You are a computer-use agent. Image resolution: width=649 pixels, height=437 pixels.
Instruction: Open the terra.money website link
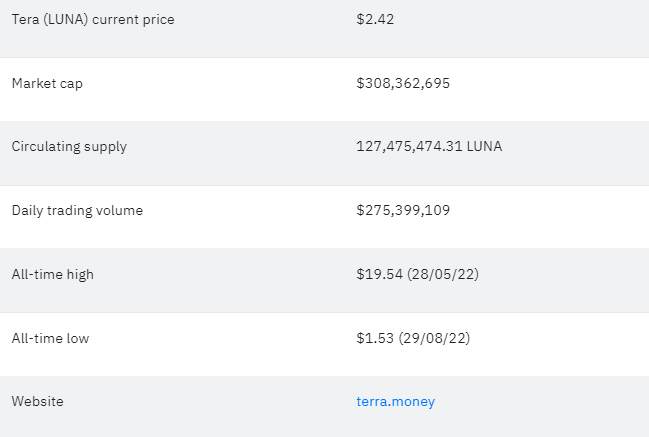395,401
